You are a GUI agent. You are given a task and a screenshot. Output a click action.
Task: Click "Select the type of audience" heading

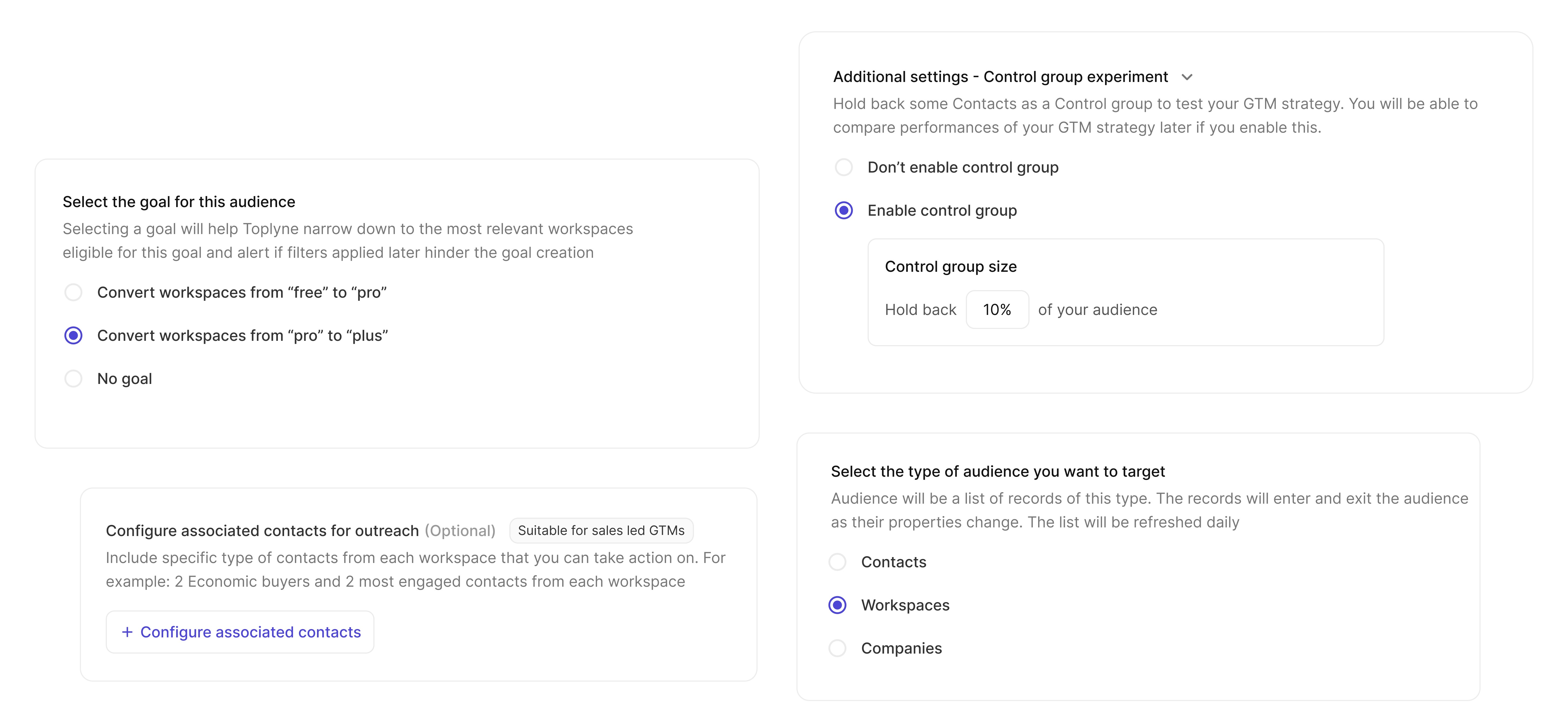click(998, 471)
